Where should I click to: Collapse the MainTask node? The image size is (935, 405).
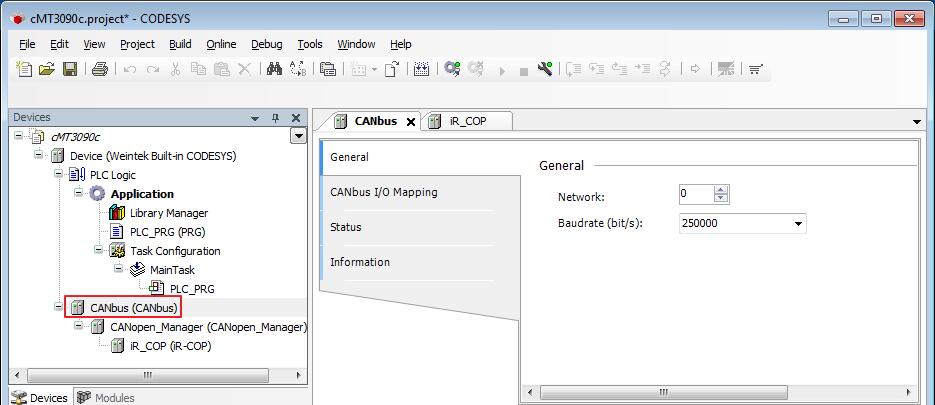tap(119, 269)
